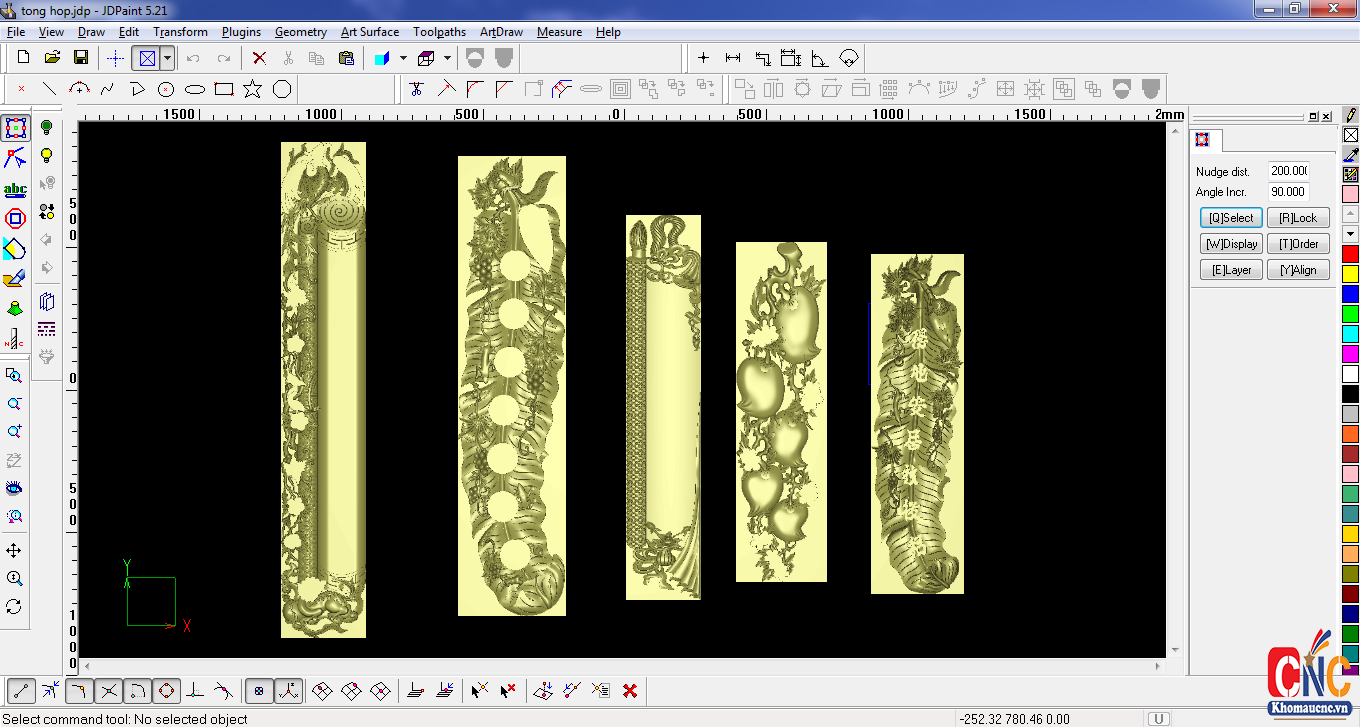Click the scissors trim tool
1360x728 pixels.
[417, 89]
